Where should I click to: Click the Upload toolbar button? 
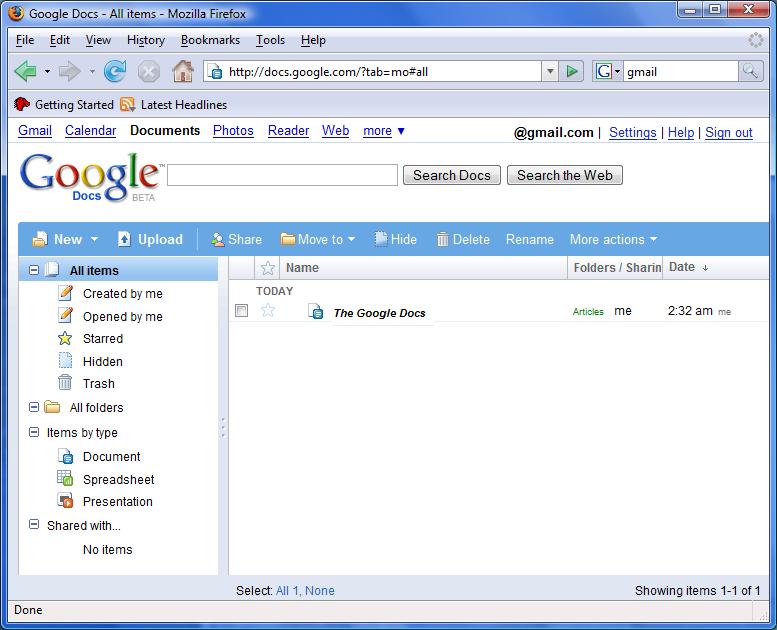[150, 239]
